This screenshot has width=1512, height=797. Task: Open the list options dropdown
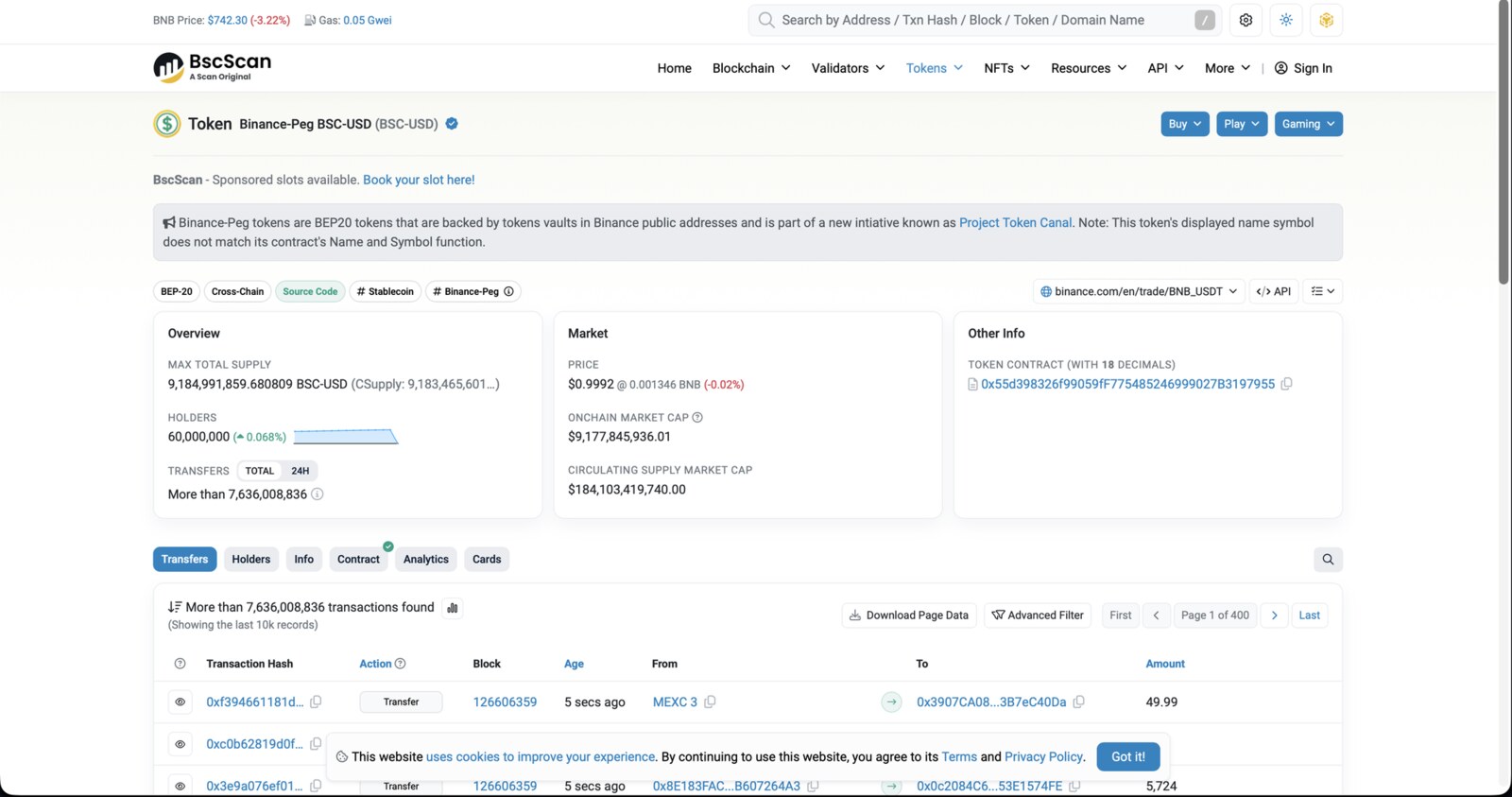1323,291
